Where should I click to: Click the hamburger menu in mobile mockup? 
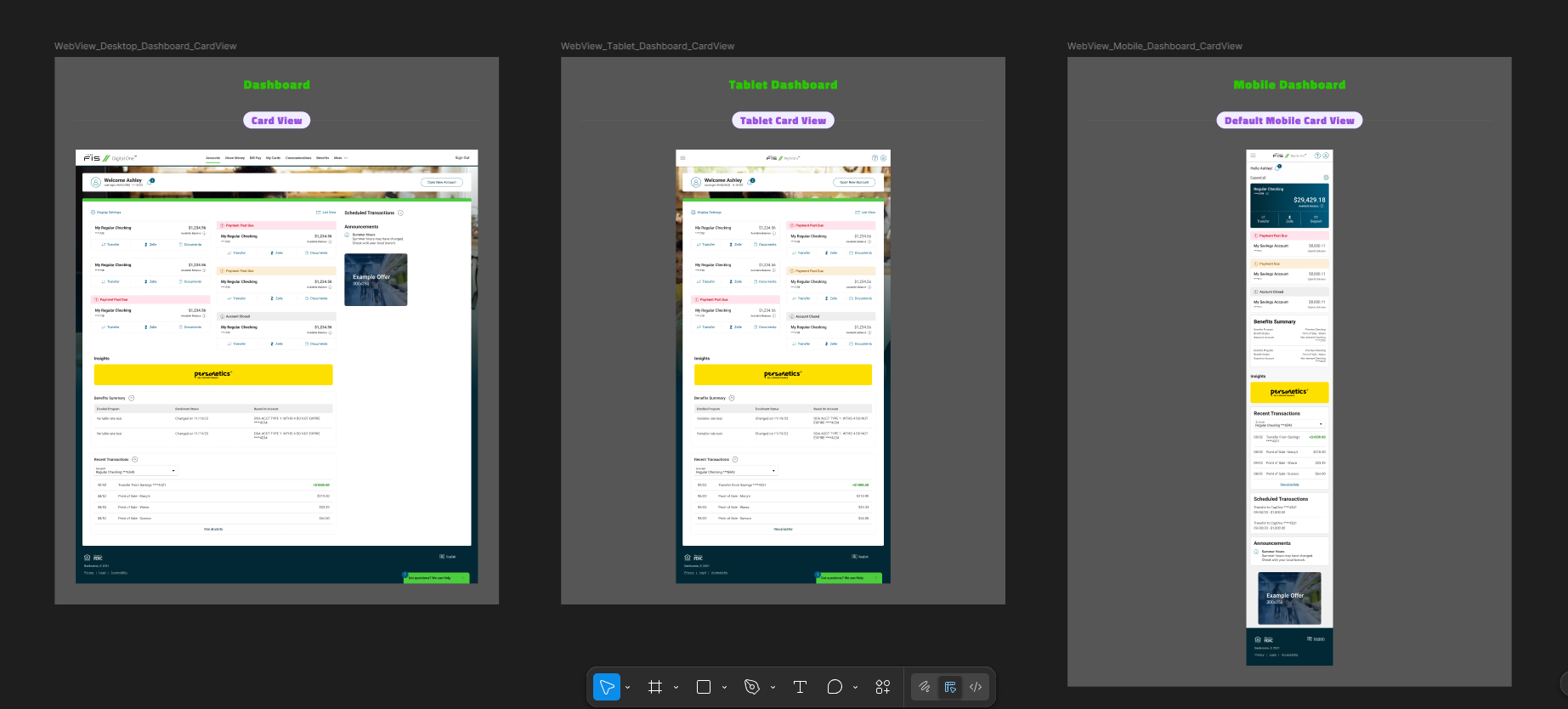point(1253,156)
